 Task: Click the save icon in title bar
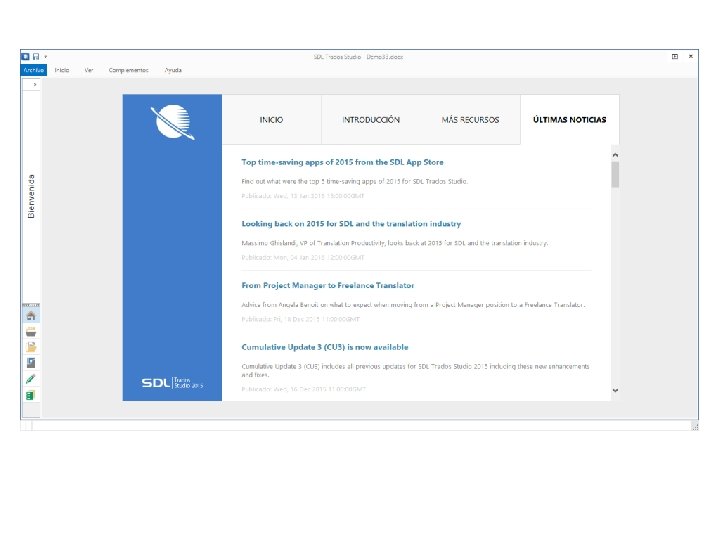click(x=36, y=56)
